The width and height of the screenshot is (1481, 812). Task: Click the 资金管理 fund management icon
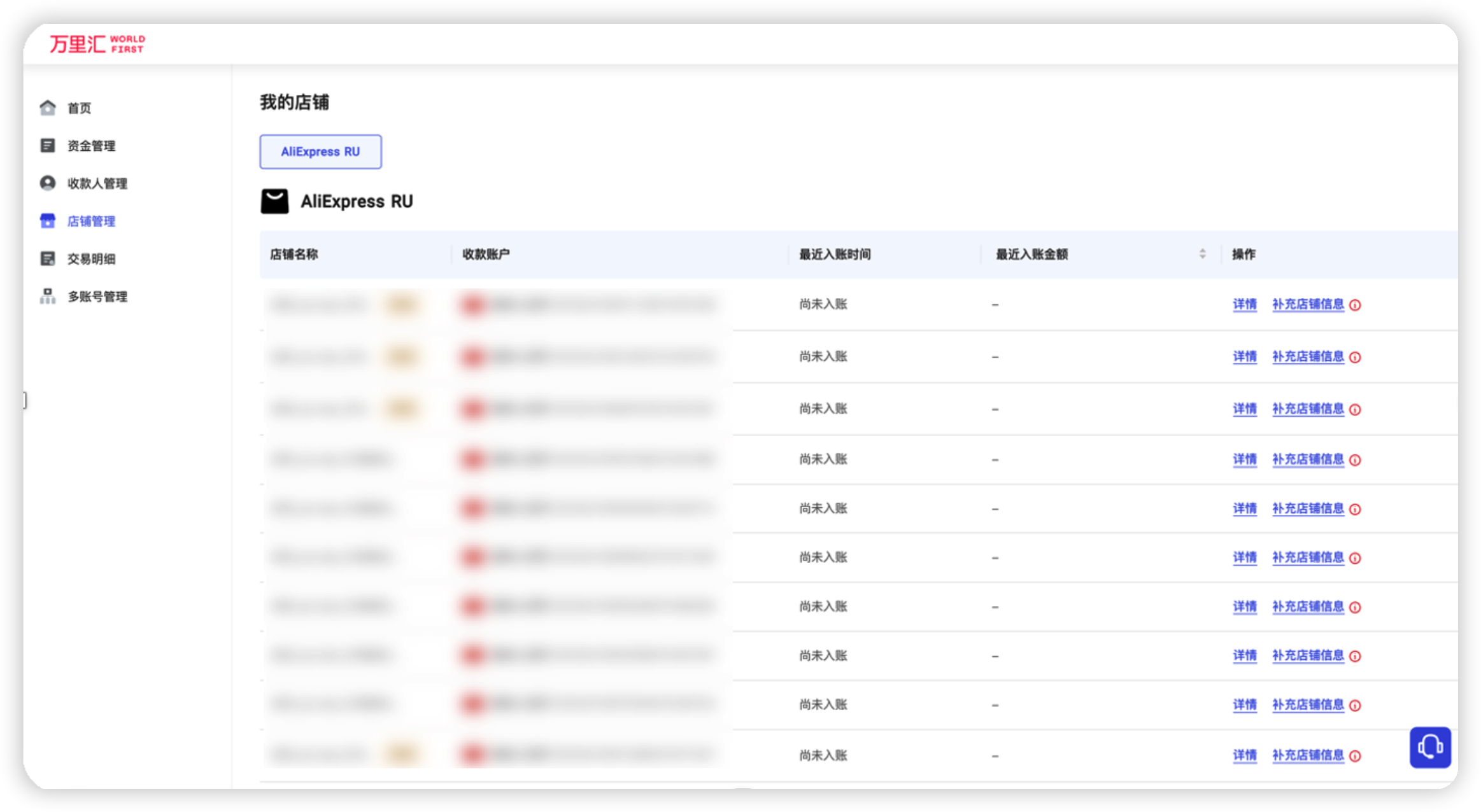click(x=48, y=146)
